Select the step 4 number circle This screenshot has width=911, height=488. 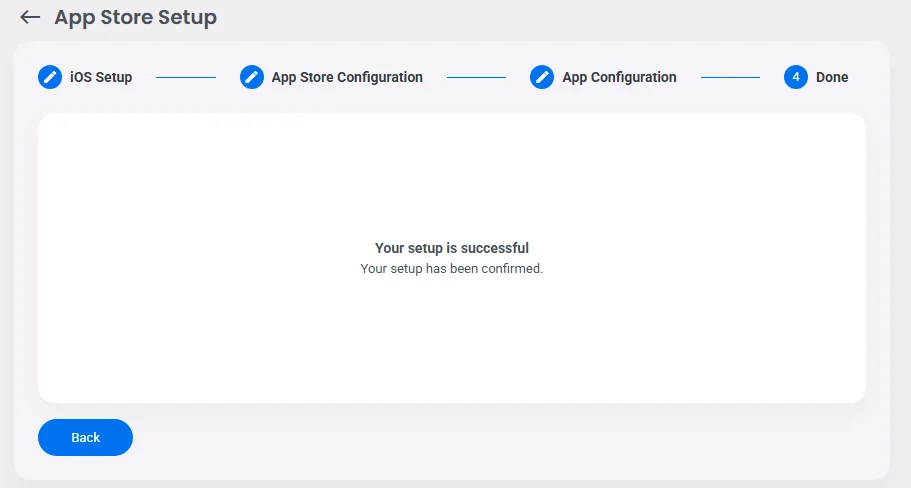[796, 77]
